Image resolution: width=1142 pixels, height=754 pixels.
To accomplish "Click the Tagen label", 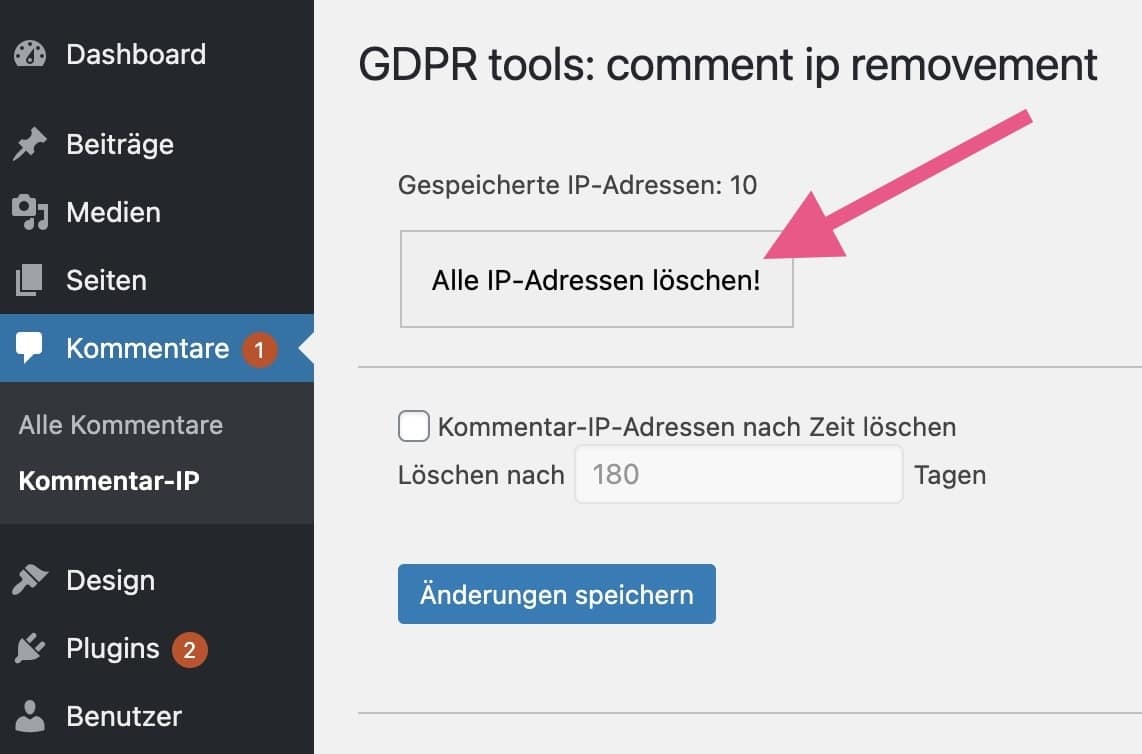I will click(x=950, y=475).
